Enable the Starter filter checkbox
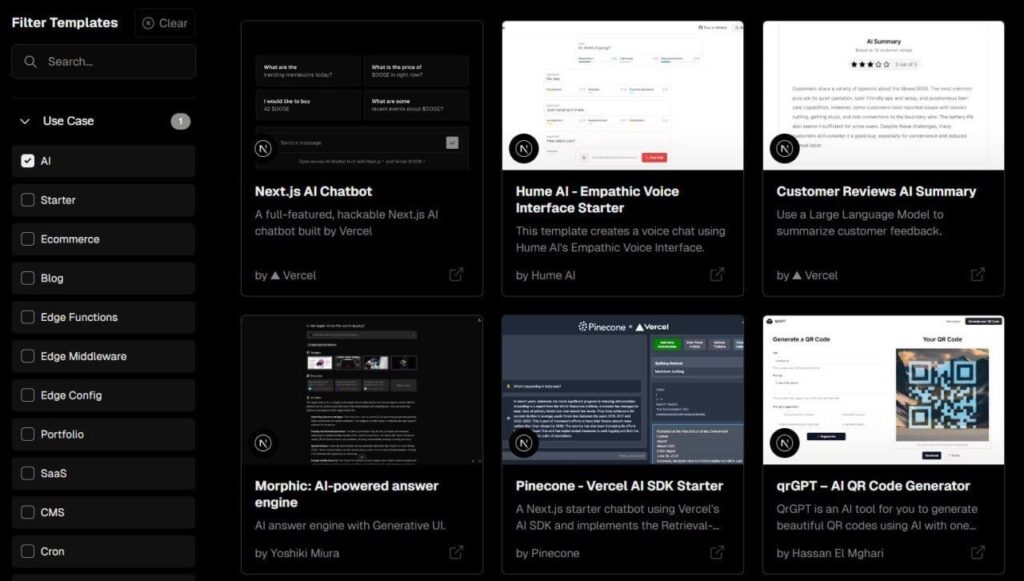1024x581 pixels. pyautogui.click(x=27, y=200)
